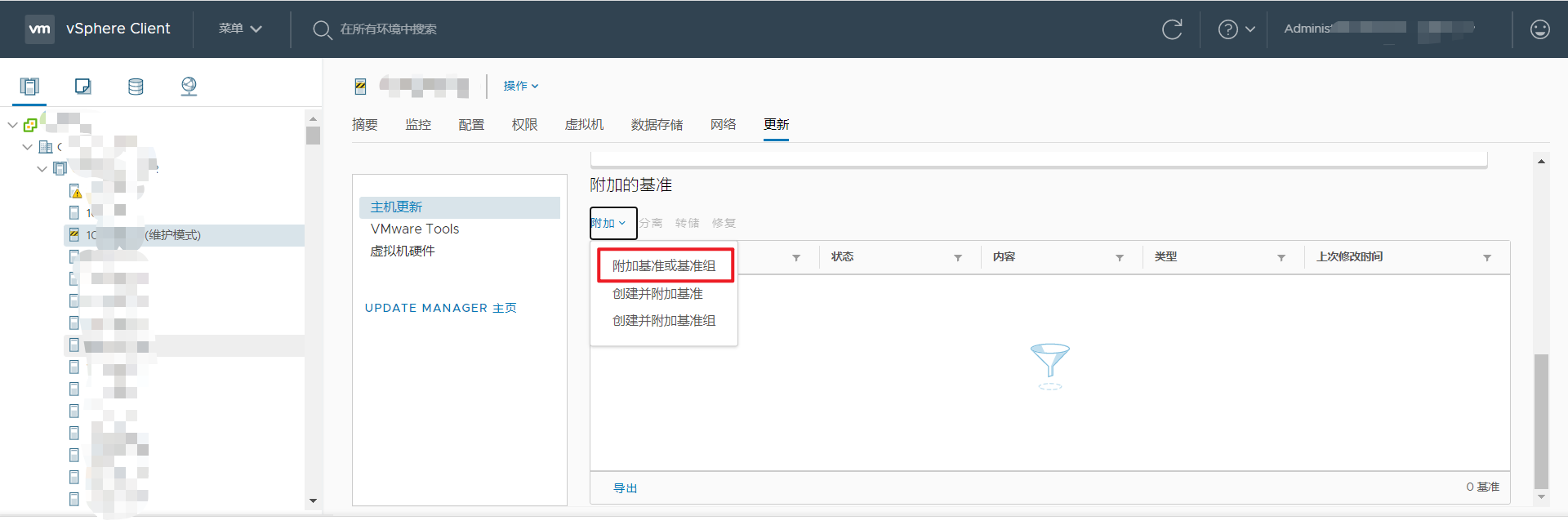Viewport: 1568px width, 525px height.
Task: Open the 菜单 dropdown
Action: click(240, 29)
